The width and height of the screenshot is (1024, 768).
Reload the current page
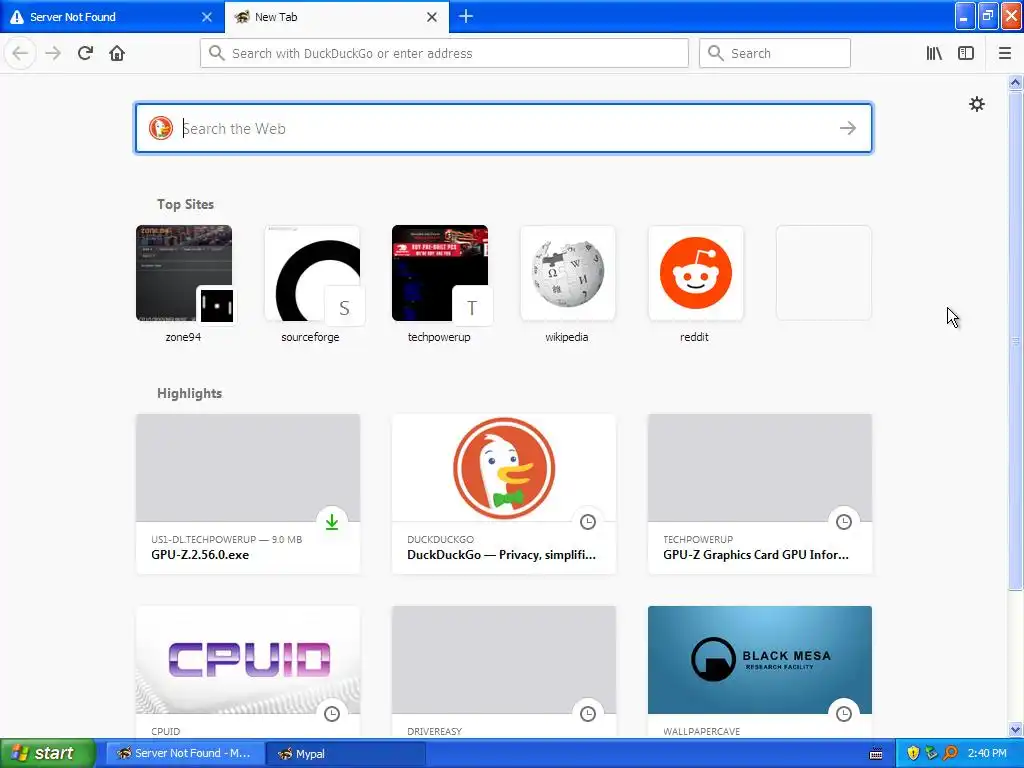click(85, 53)
